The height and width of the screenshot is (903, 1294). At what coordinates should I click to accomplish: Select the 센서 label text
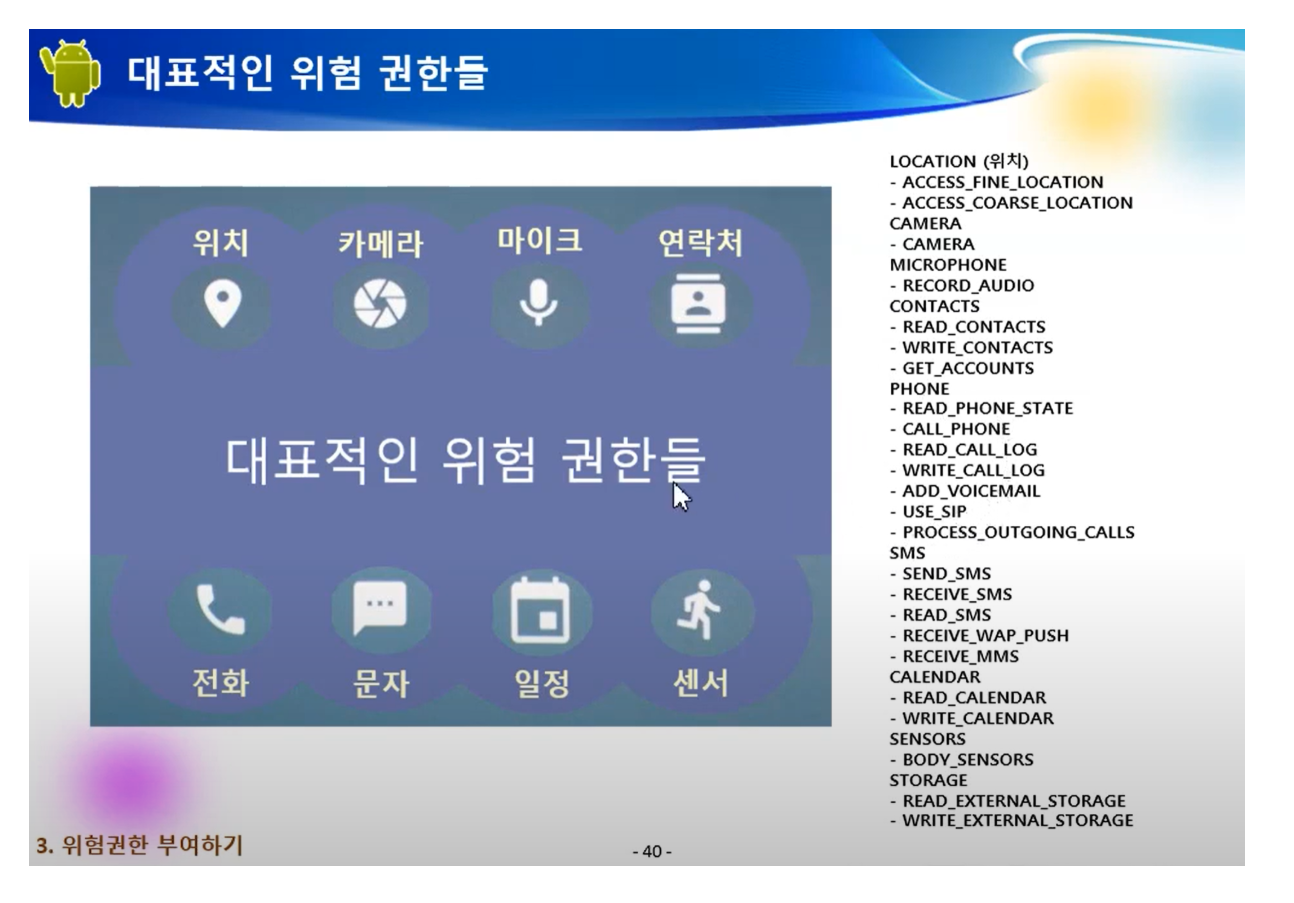[x=700, y=684]
